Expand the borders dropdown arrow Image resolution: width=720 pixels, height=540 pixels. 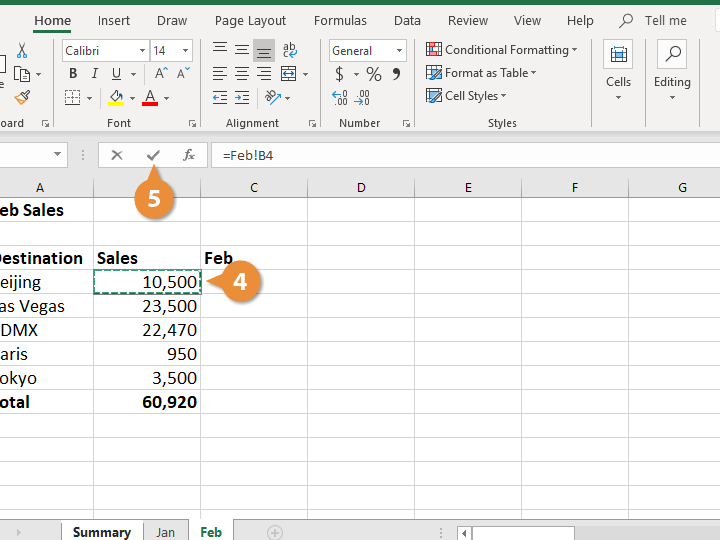coord(90,98)
